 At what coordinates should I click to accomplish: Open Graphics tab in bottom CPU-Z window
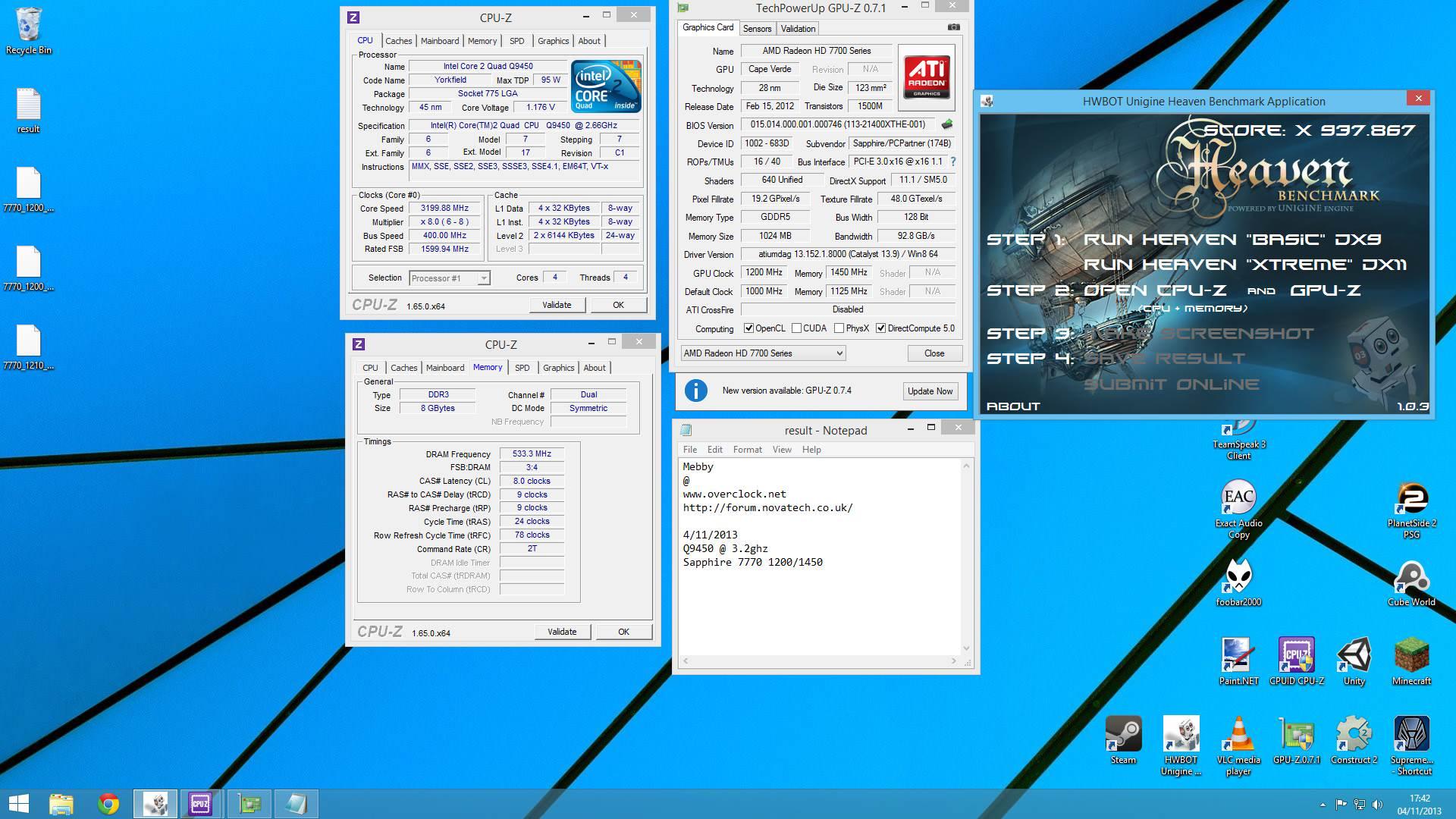tap(558, 368)
